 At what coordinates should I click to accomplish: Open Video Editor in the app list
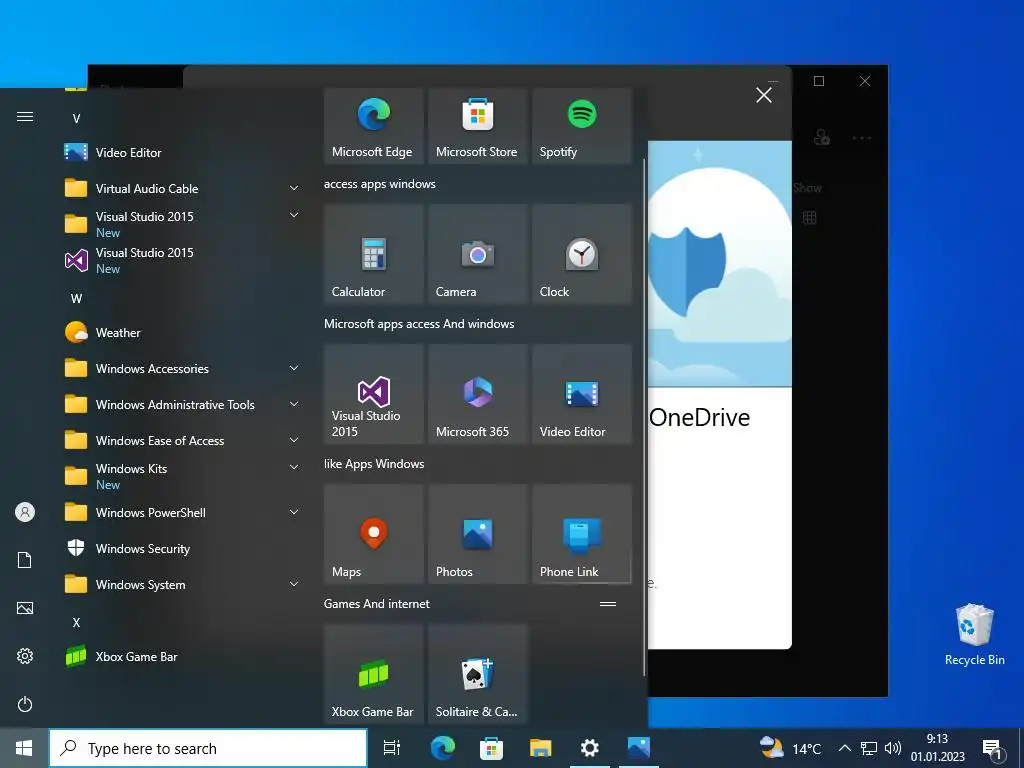click(x=183, y=153)
